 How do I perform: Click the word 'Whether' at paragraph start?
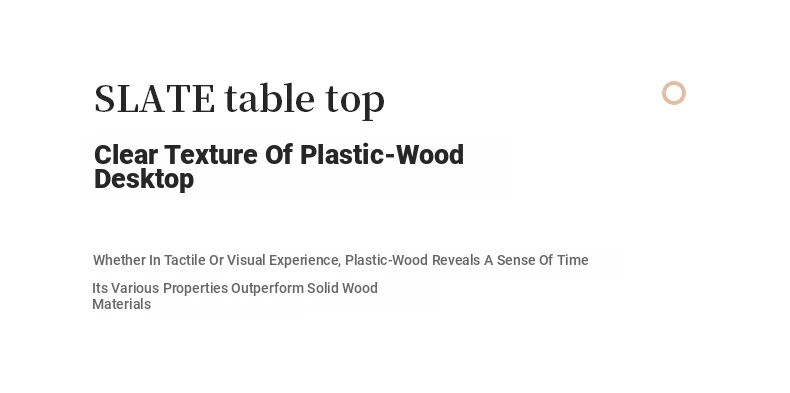click(119, 260)
